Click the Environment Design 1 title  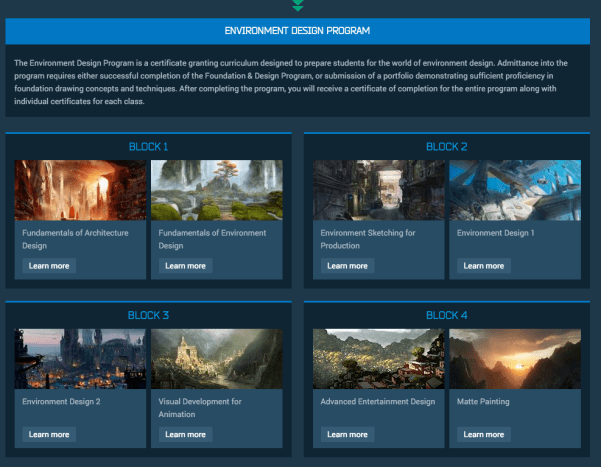(x=496, y=233)
